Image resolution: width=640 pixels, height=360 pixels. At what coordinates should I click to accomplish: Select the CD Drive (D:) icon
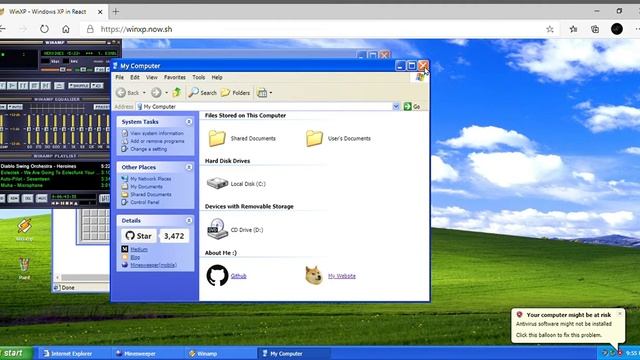pos(217,229)
